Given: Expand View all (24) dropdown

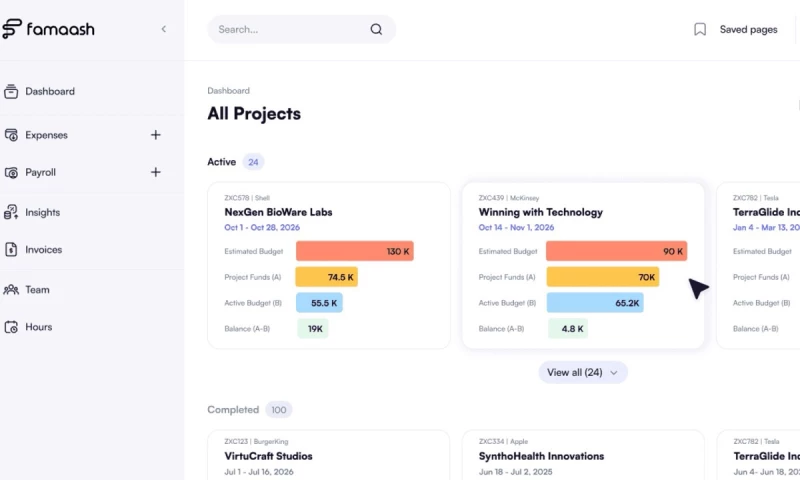Looking at the screenshot, I should pos(583,372).
